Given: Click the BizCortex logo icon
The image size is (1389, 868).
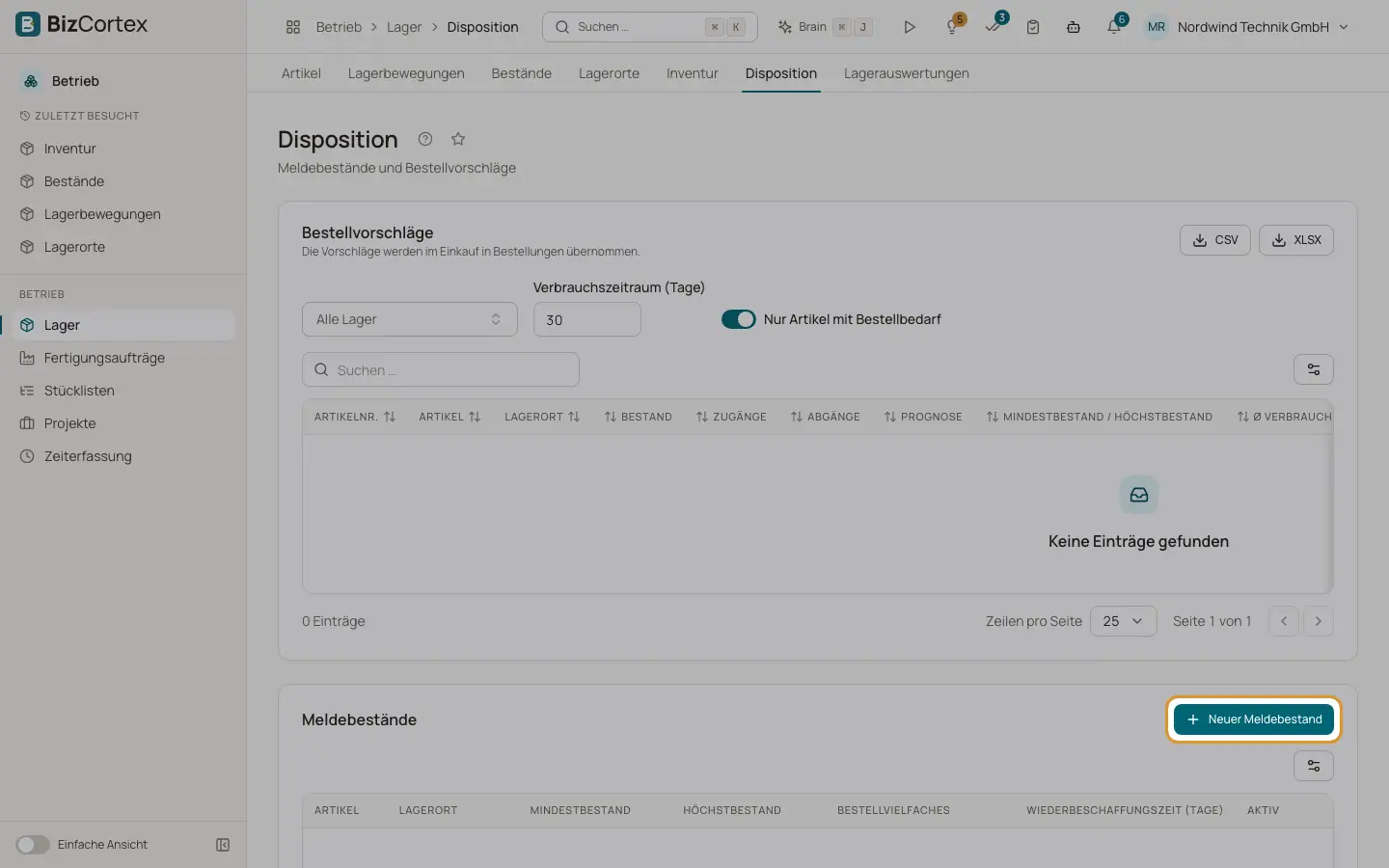Looking at the screenshot, I should point(28,24).
